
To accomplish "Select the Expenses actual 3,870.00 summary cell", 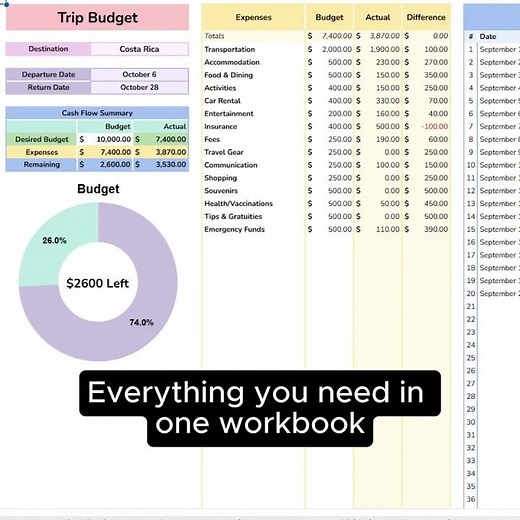I will (161, 152).
